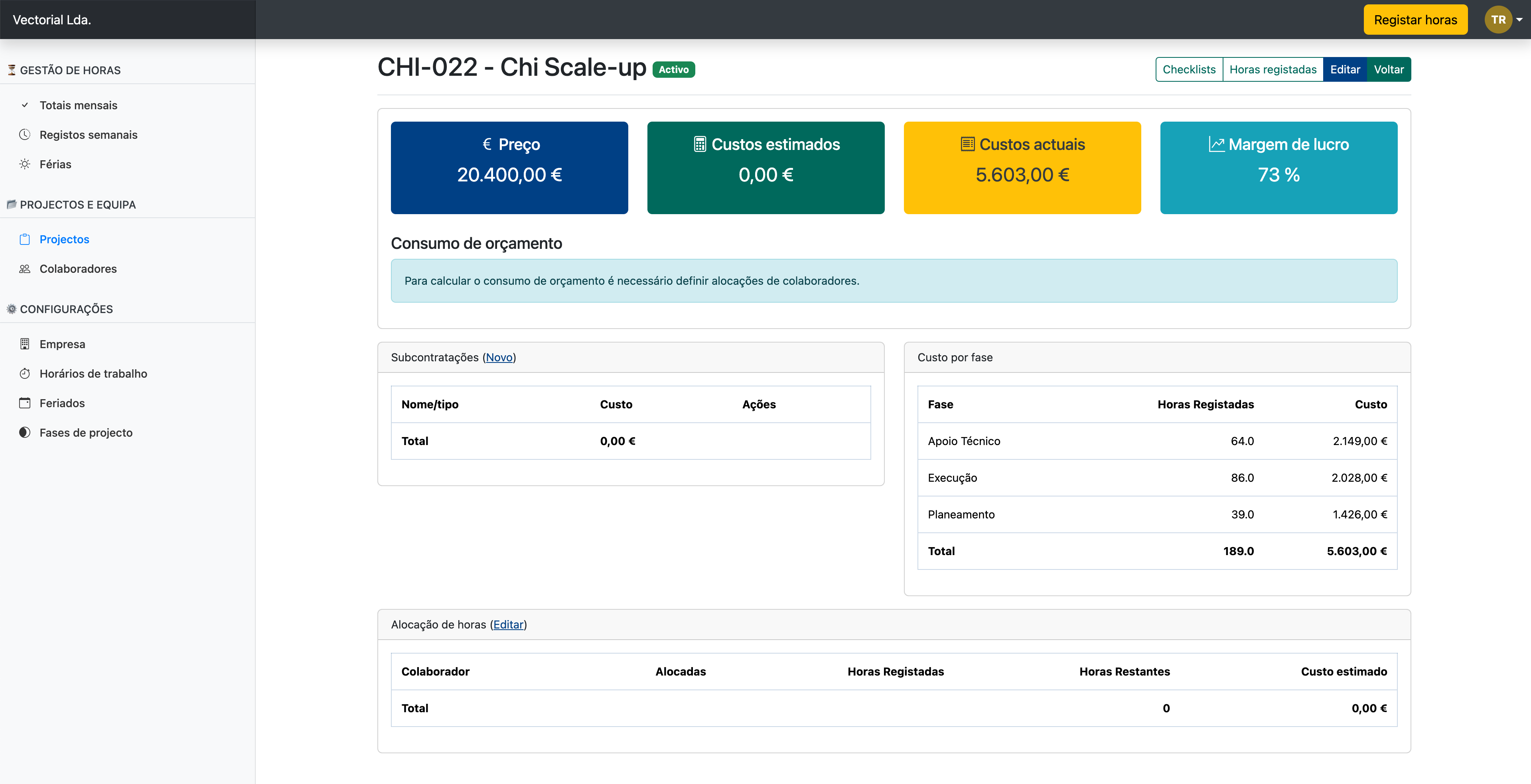
Task: Click the Vectorial Lda. brand title
Action: click(52, 20)
